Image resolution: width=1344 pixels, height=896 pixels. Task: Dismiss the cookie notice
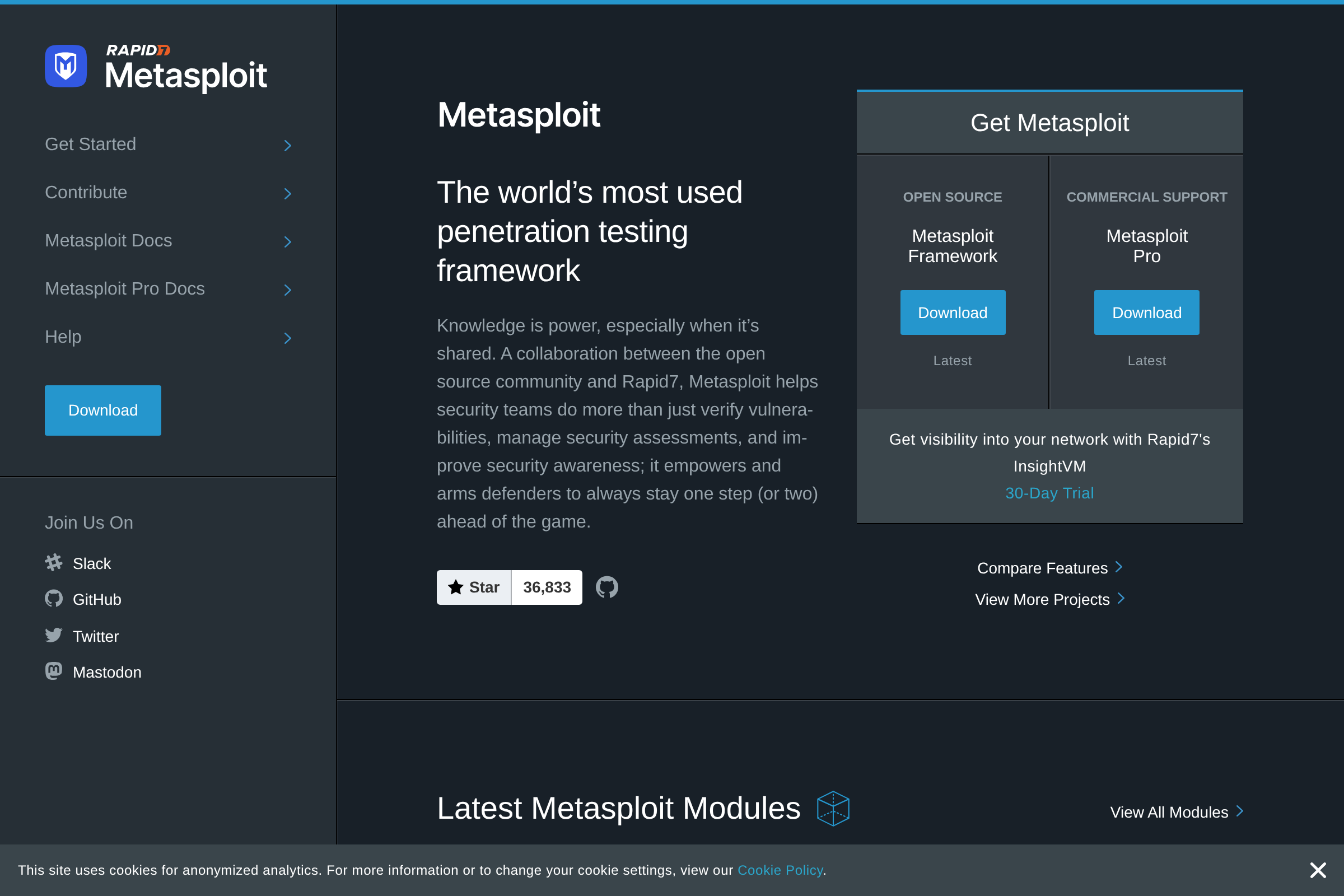click(x=1318, y=870)
